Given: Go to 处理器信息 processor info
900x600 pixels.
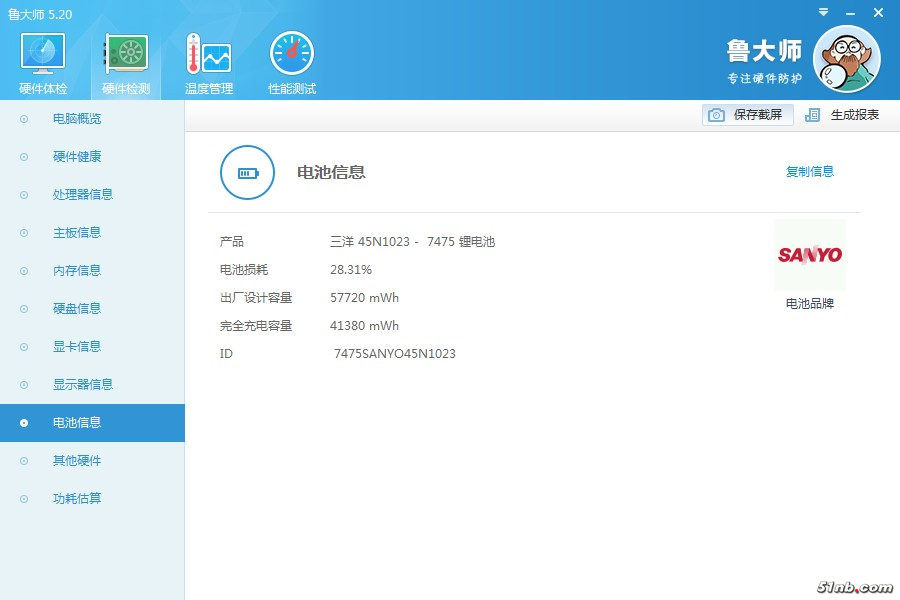Looking at the screenshot, I should coord(83,195).
